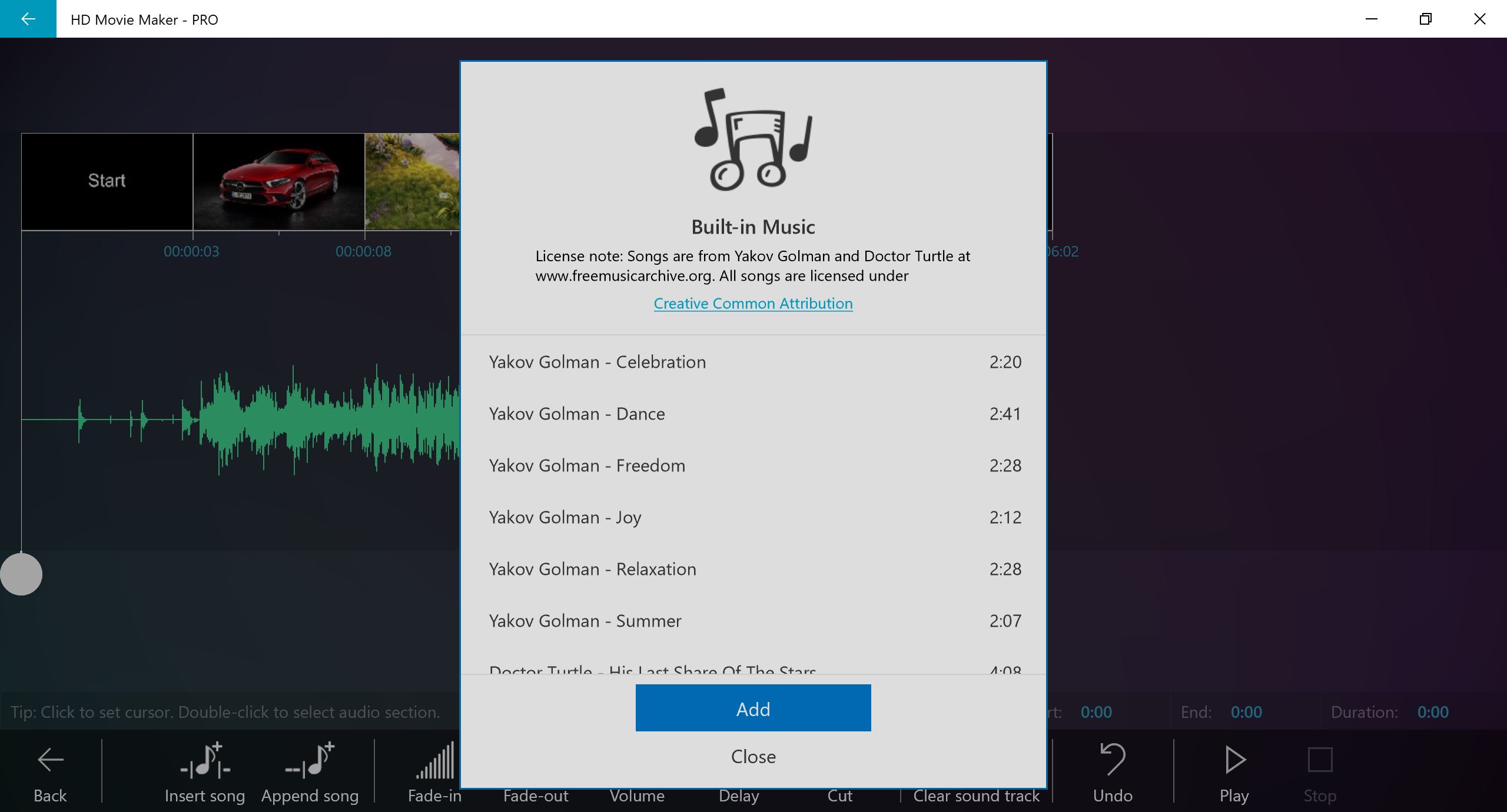
Task: Select Yakov Golman - Celebration song
Action: [753, 362]
